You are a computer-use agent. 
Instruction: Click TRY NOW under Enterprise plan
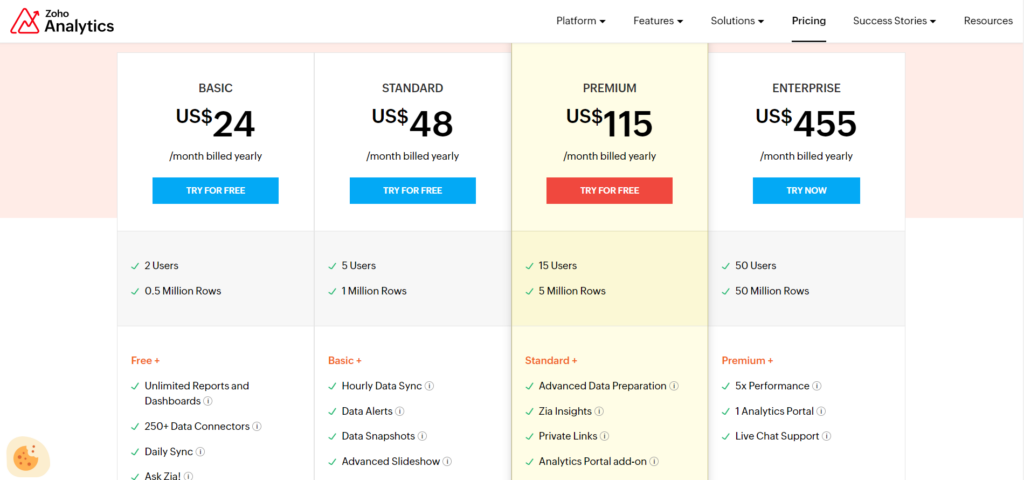pyautogui.click(x=807, y=191)
